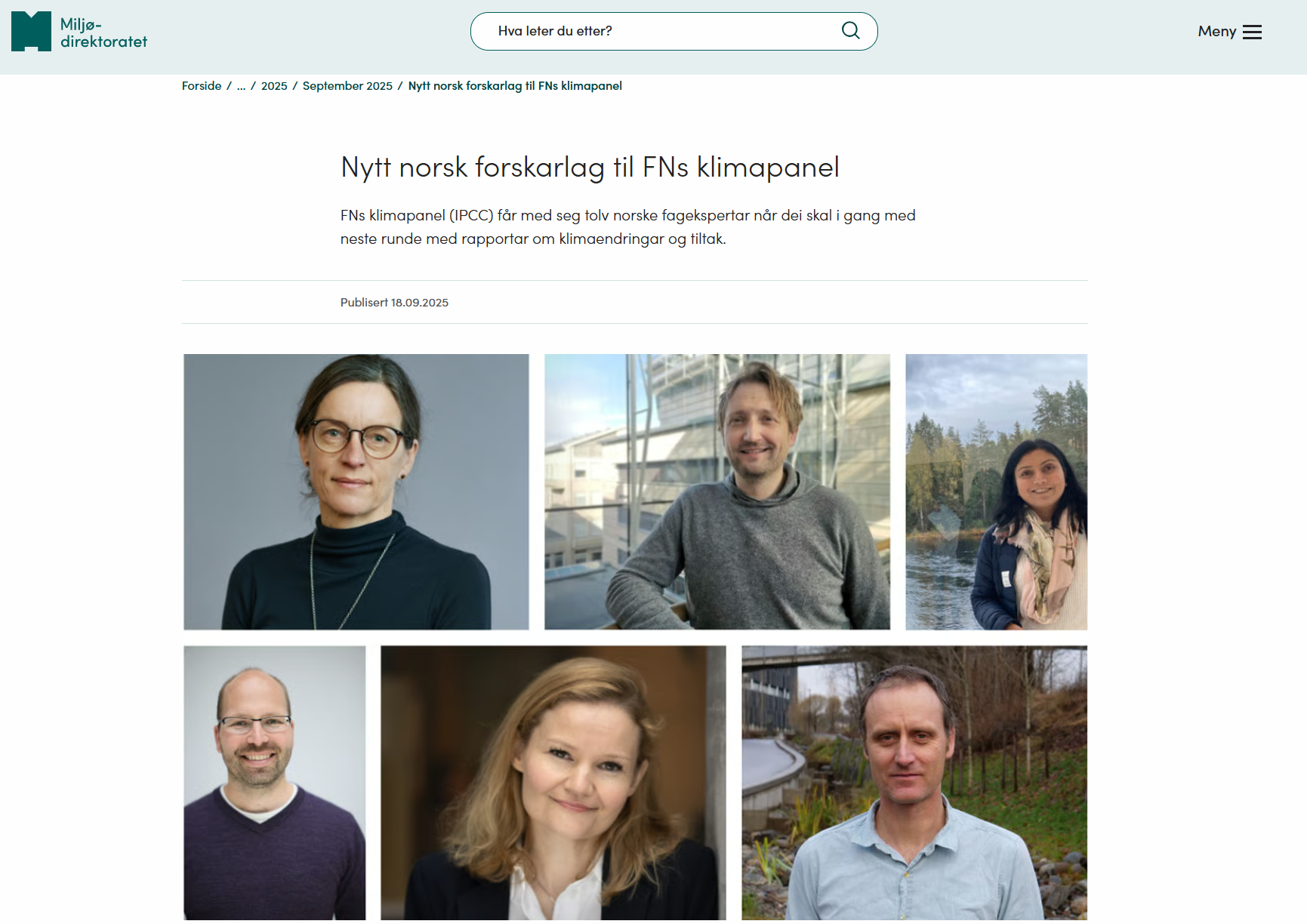Open photo of woman with glasses
Viewport: 1307px width, 924px height.
356,491
